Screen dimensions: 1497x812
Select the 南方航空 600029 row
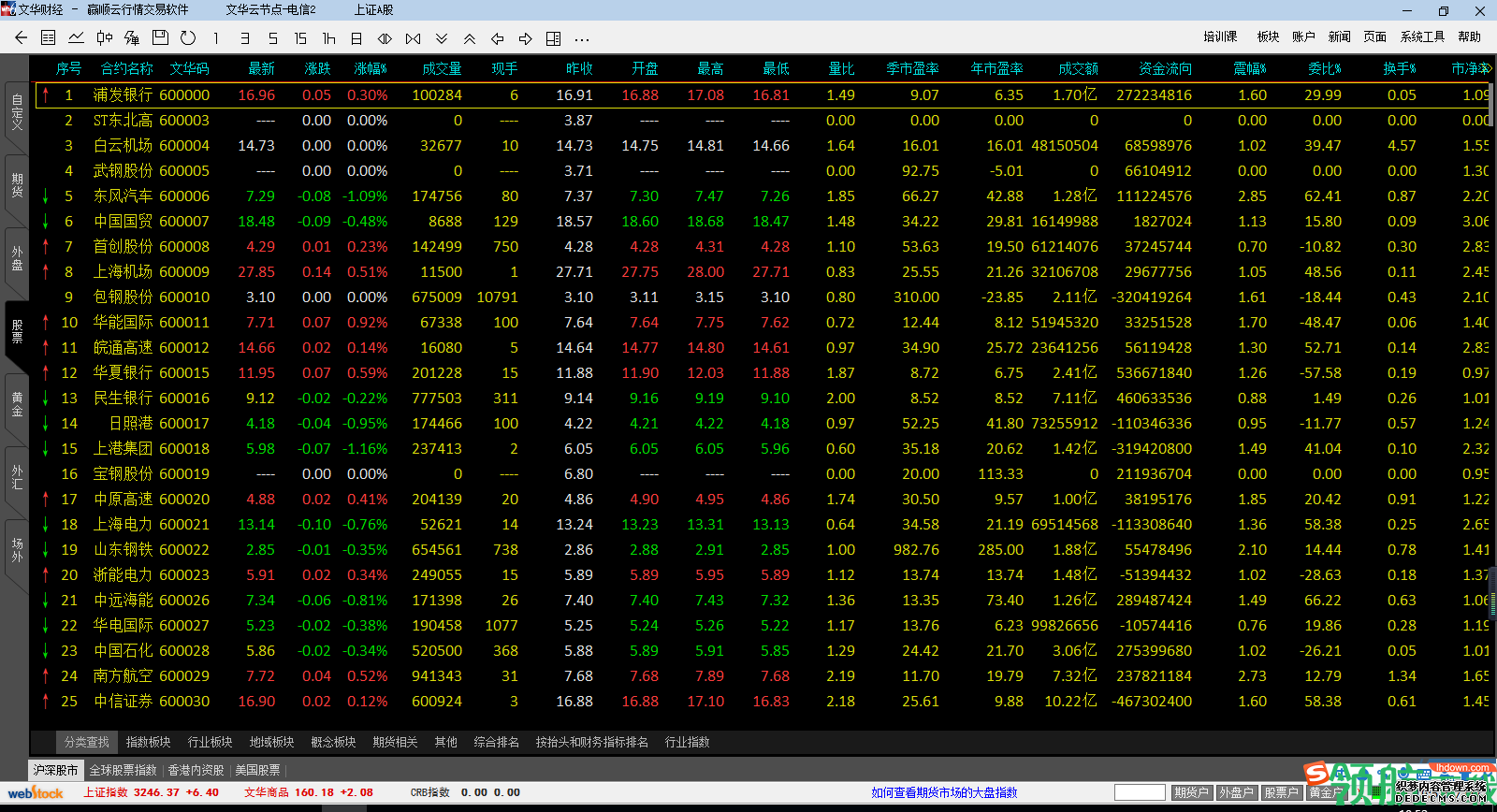[x=763, y=676]
